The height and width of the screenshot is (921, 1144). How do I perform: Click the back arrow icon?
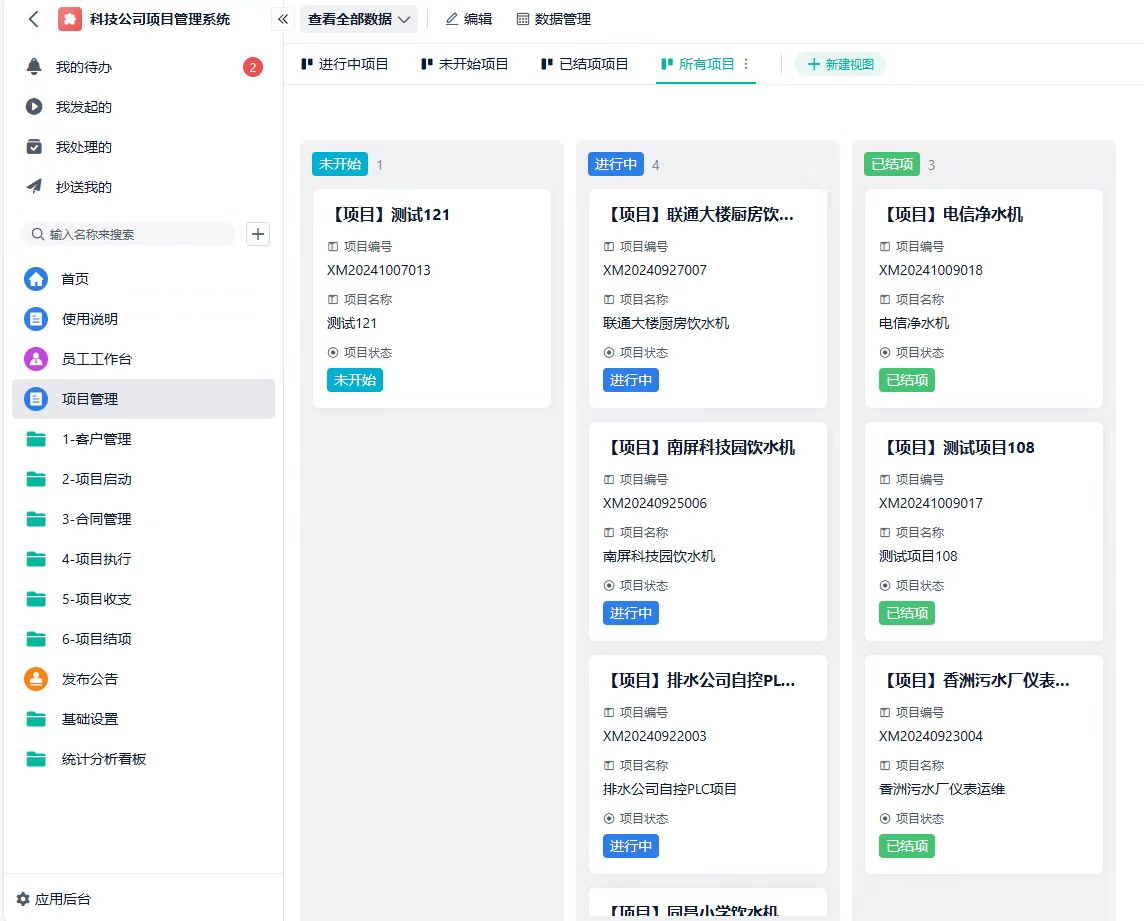tap(34, 19)
